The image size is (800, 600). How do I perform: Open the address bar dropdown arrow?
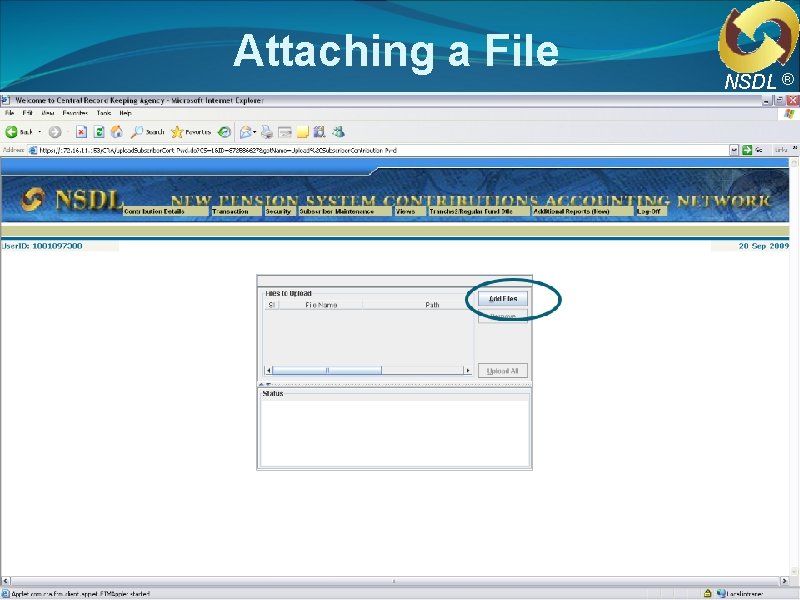point(734,150)
